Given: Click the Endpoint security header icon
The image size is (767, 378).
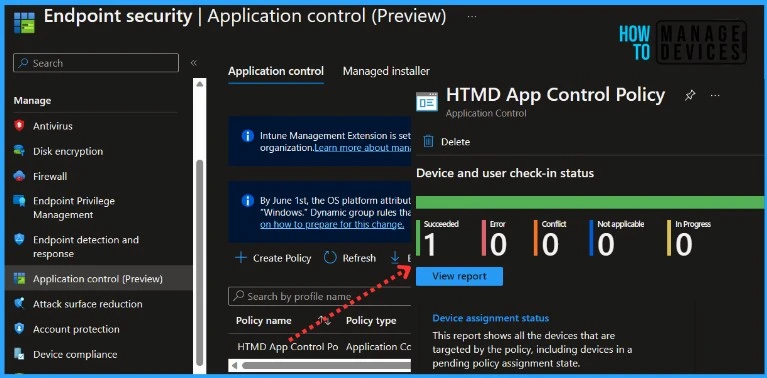Looking at the screenshot, I should pyautogui.click(x=24, y=22).
